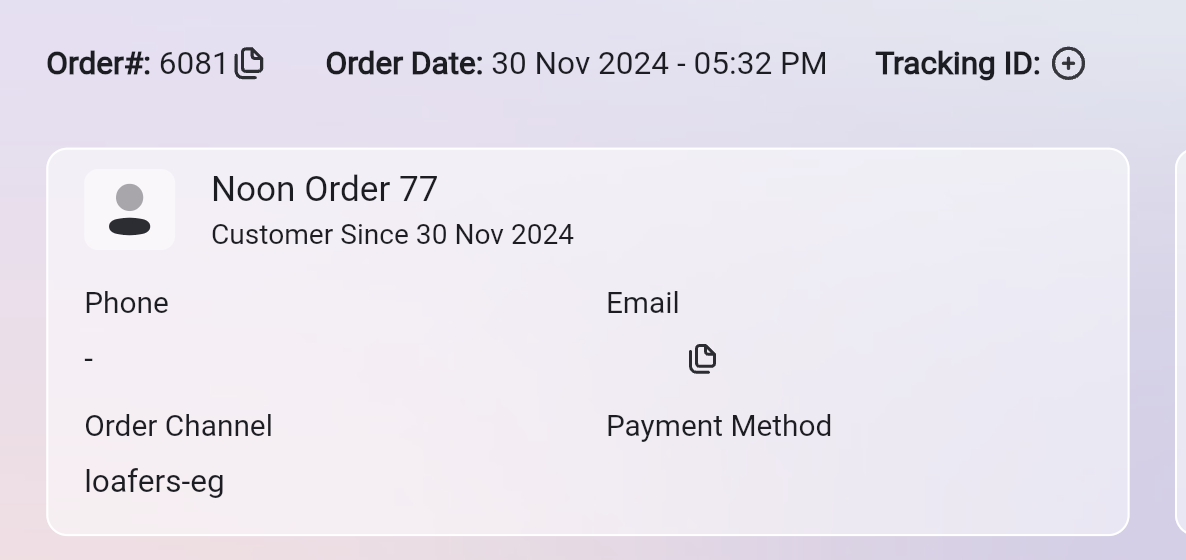The height and width of the screenshot is (560, 1186).
Task: Select the loafers-eg channel value
Action: click(154, 482)
